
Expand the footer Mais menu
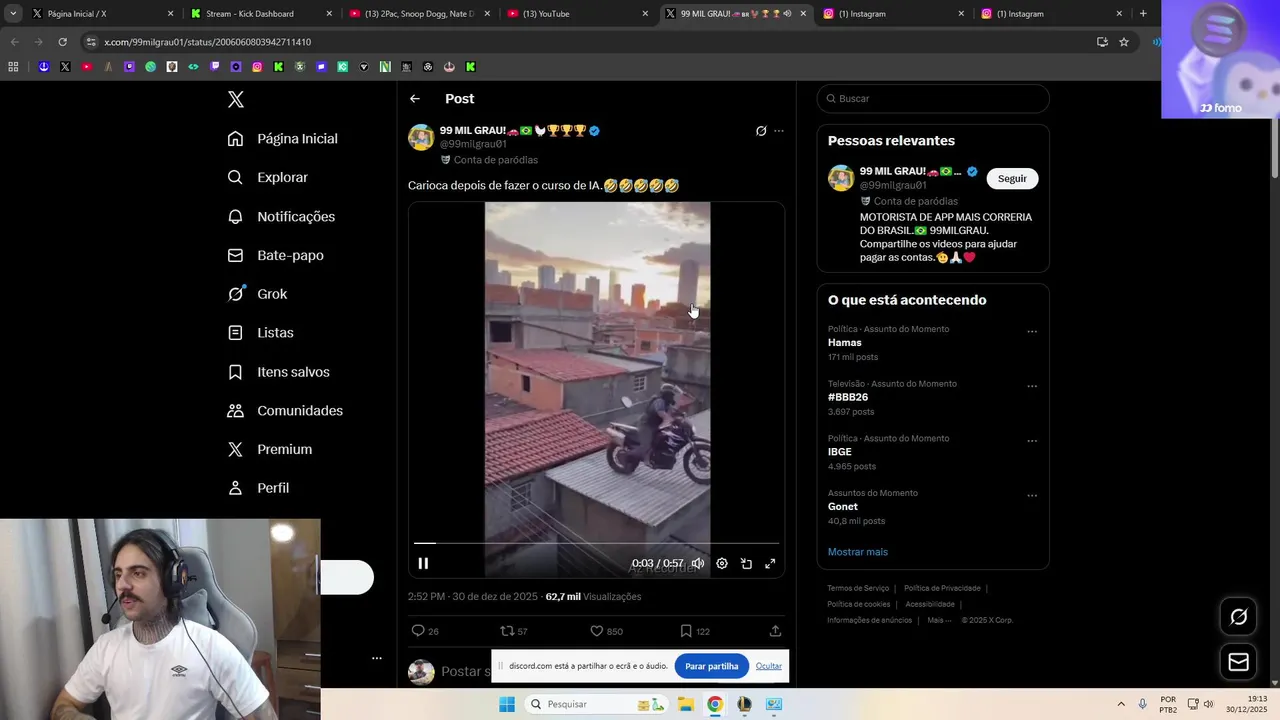point(938,620)
